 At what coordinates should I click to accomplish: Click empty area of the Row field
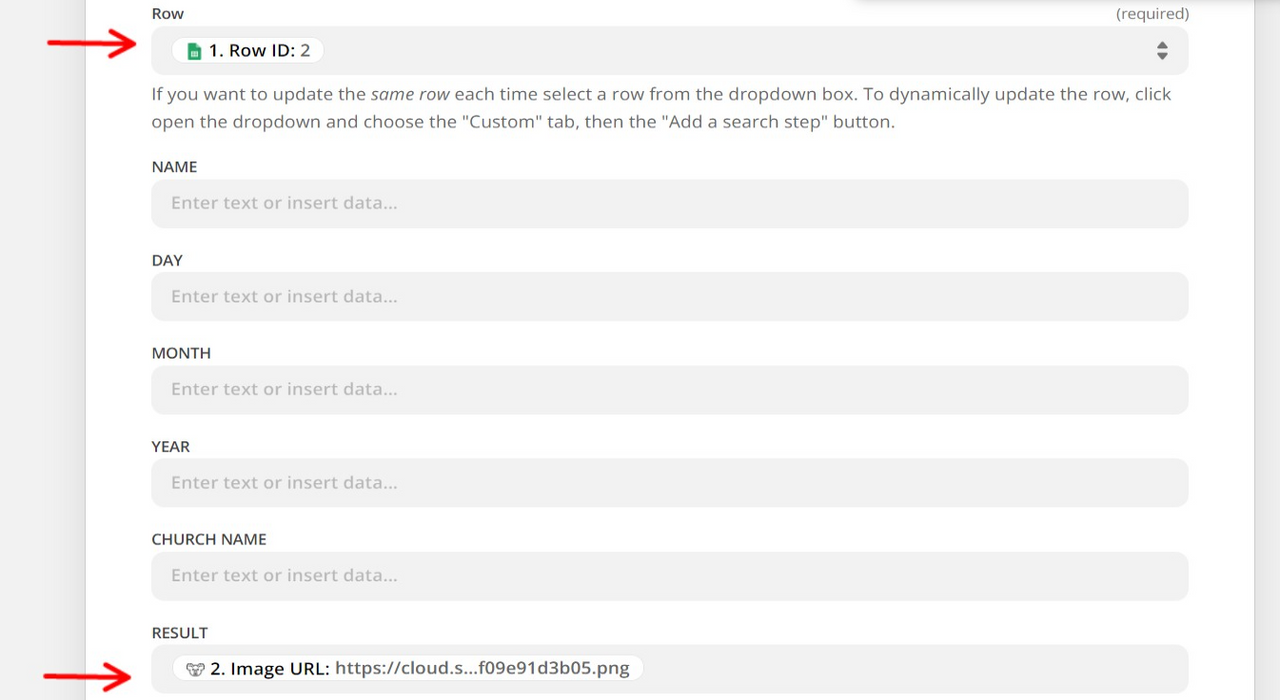point(700,50)
